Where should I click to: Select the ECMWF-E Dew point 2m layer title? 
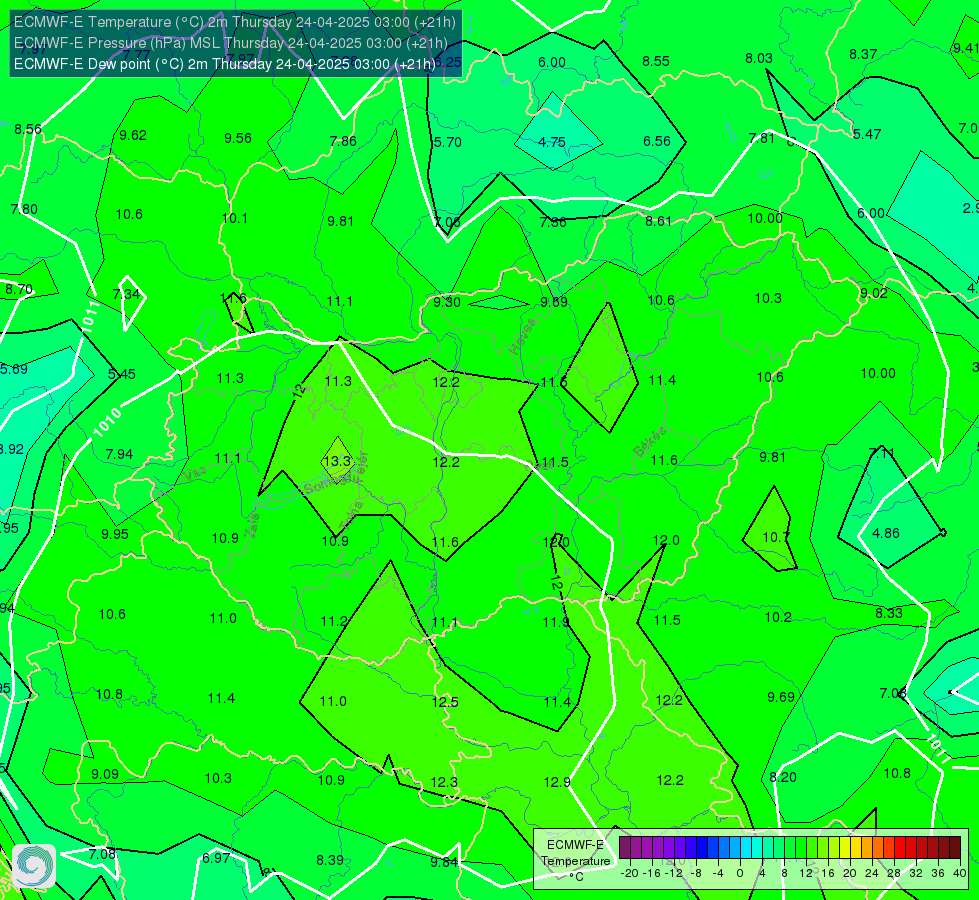pos(225,64)
